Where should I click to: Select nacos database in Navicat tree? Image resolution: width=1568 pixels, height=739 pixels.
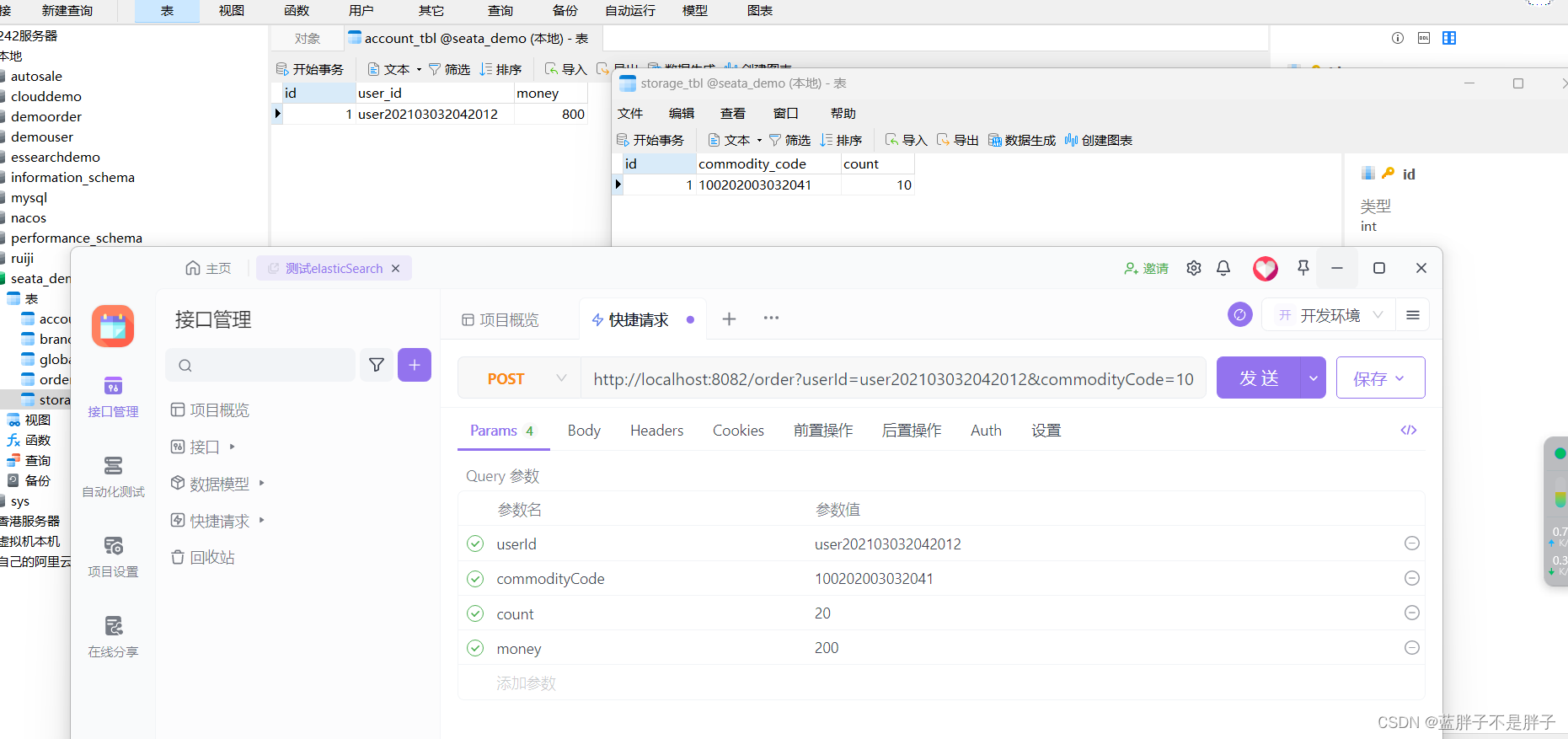pos(29,217)
